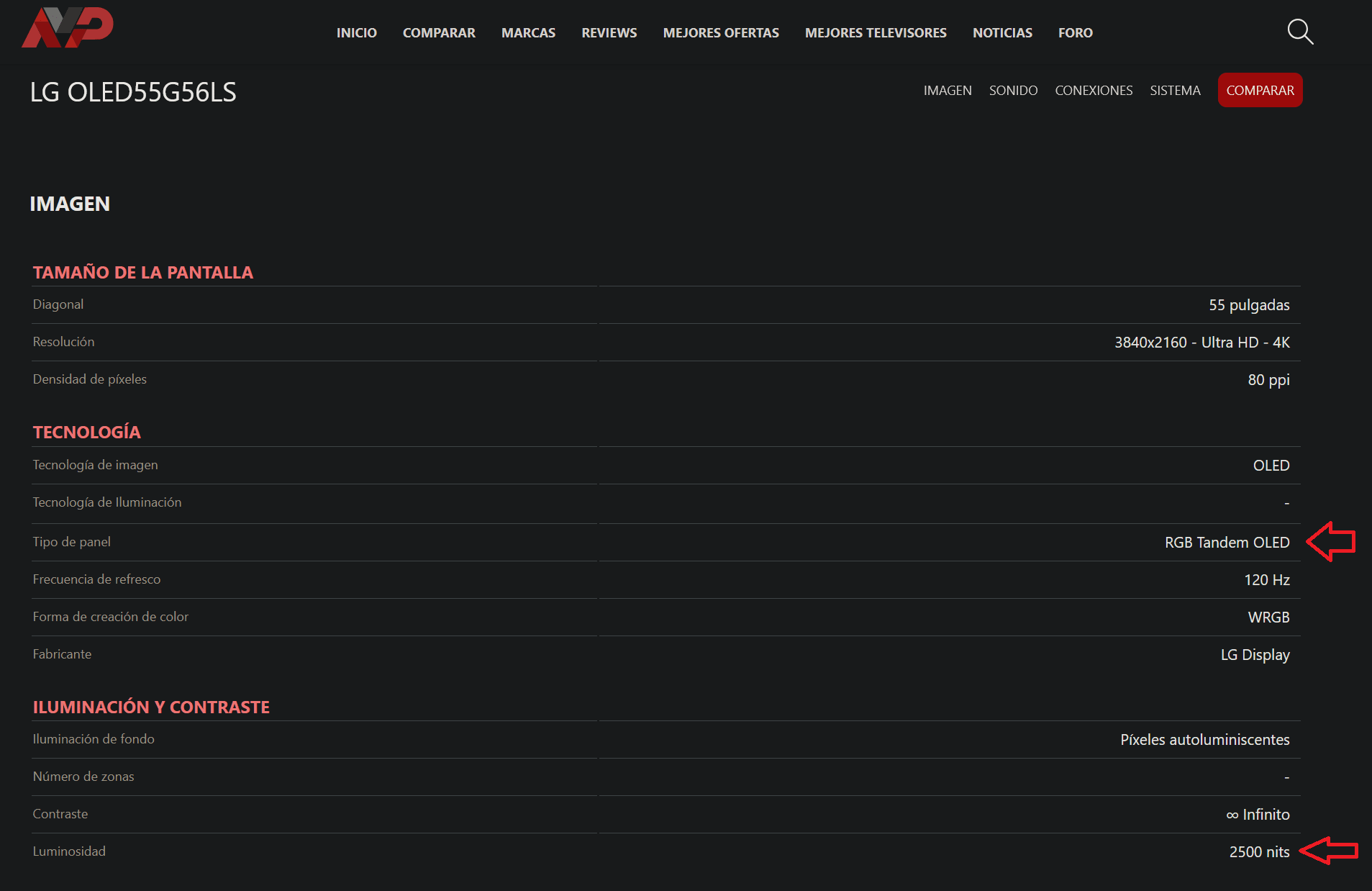Click the TECNOLOGÍA heading
This screenshot has height=891, width=1372.
point(87,432)
